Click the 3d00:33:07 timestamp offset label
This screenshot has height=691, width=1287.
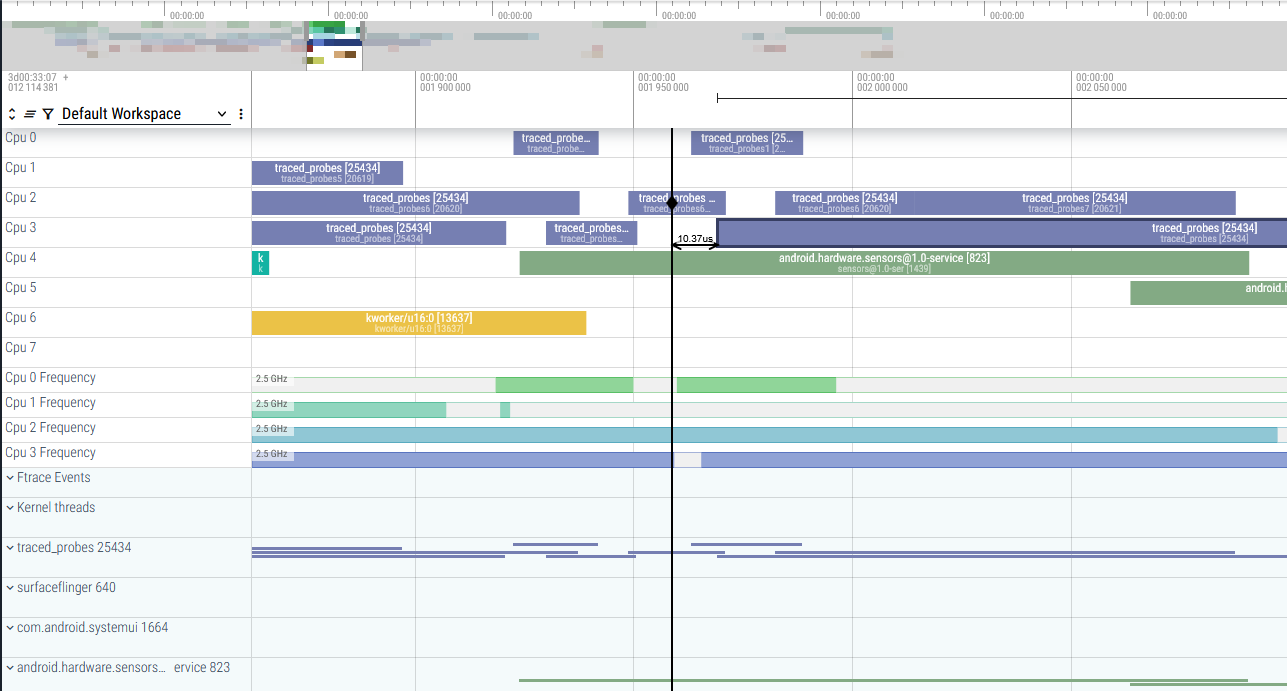point(33,77)
